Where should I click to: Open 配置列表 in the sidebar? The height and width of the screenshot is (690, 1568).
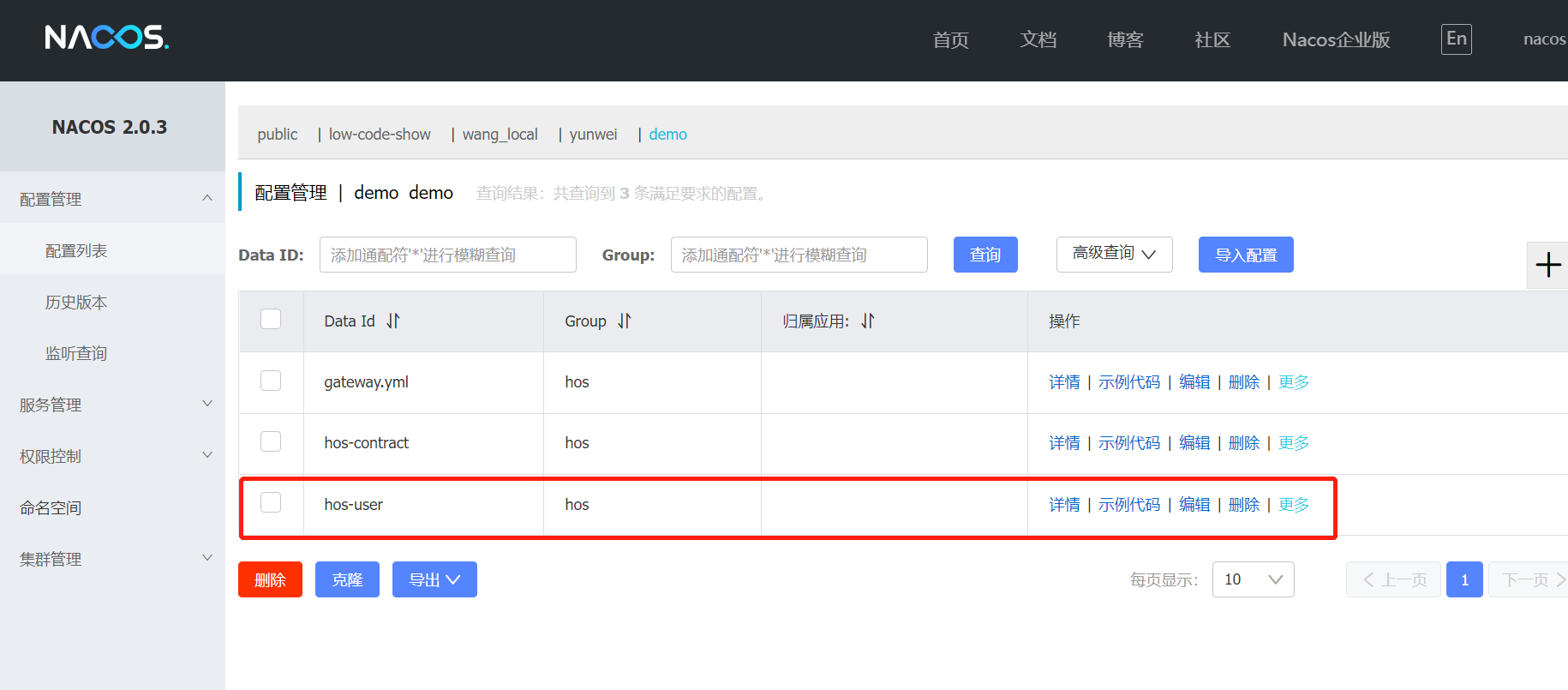coord(112,250)
